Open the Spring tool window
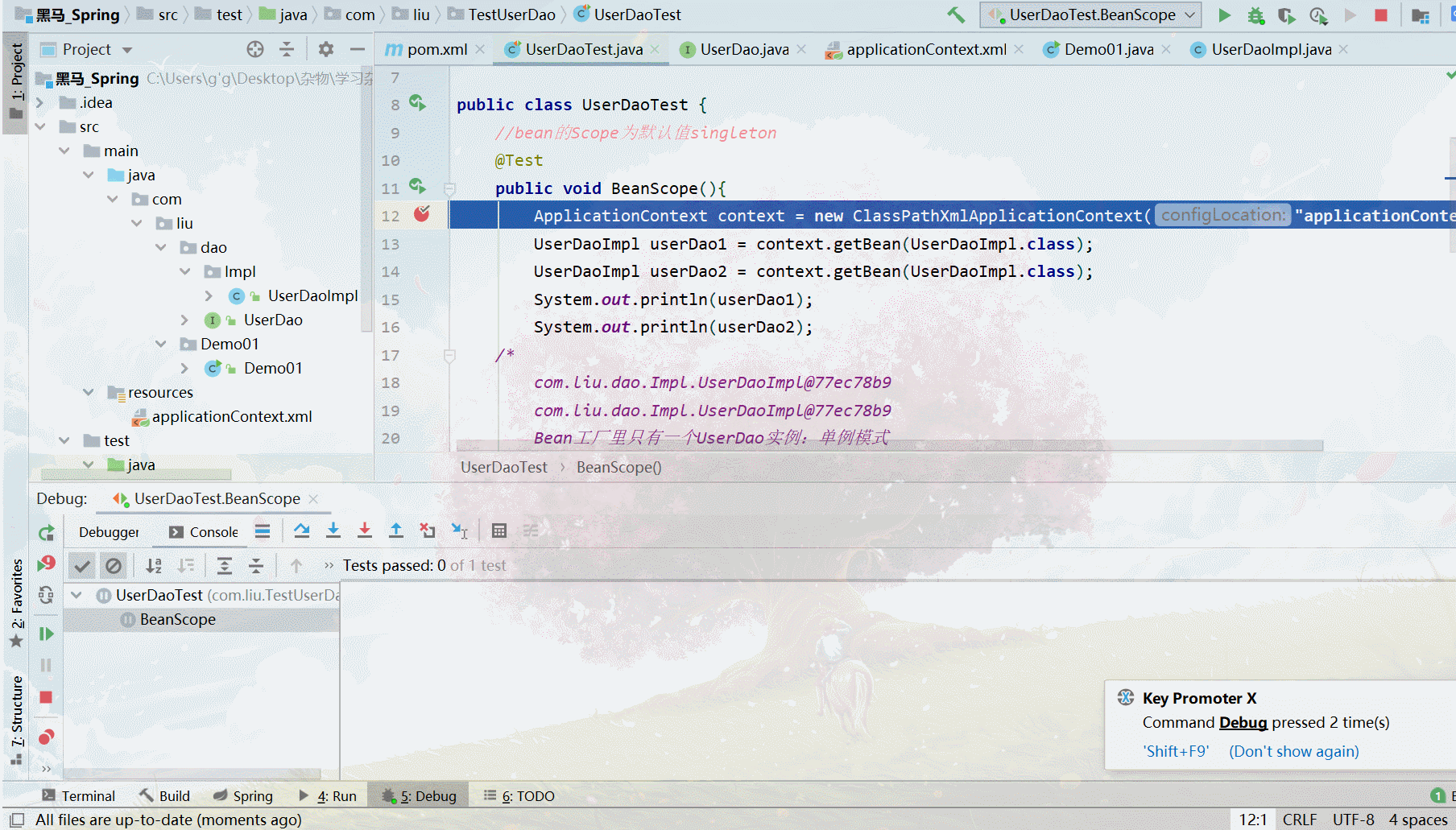Viewport: 1456px width, 830px height. point(243,796)
